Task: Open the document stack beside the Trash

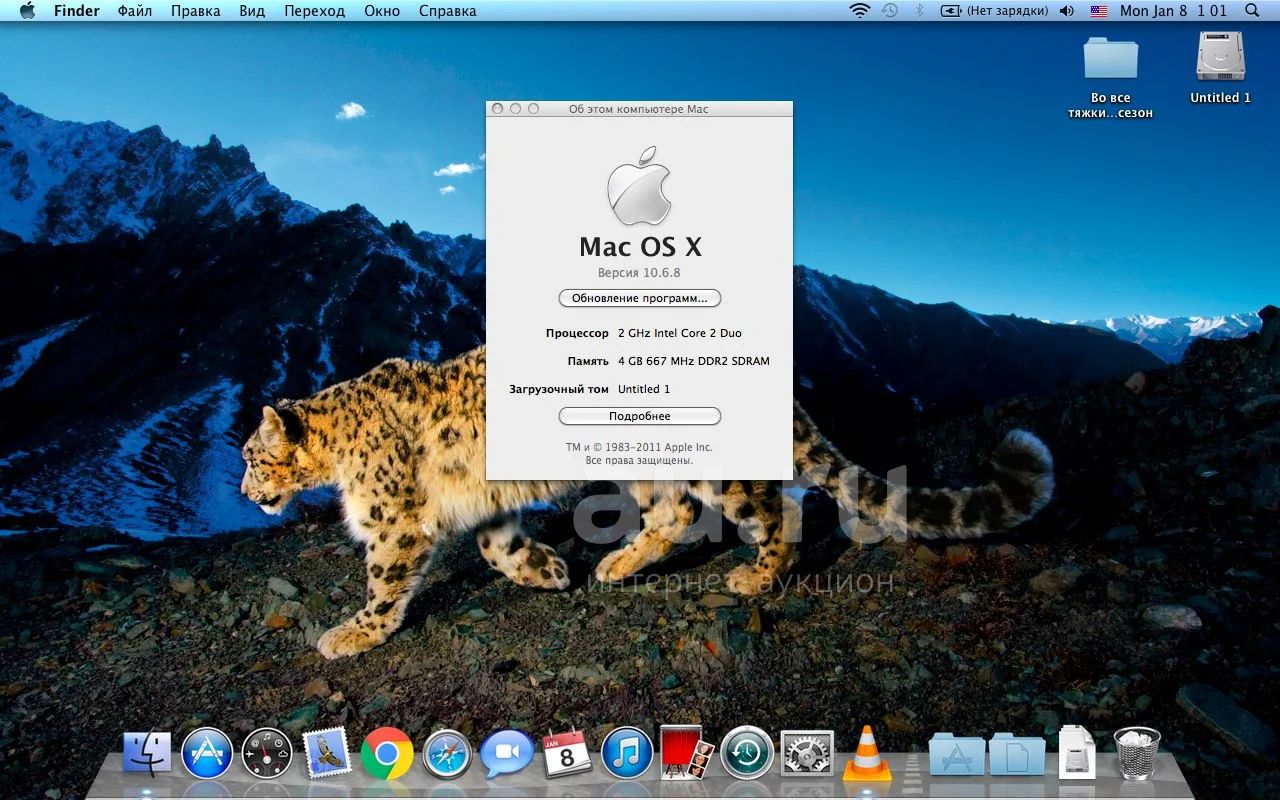Action: click(1077, 753)
